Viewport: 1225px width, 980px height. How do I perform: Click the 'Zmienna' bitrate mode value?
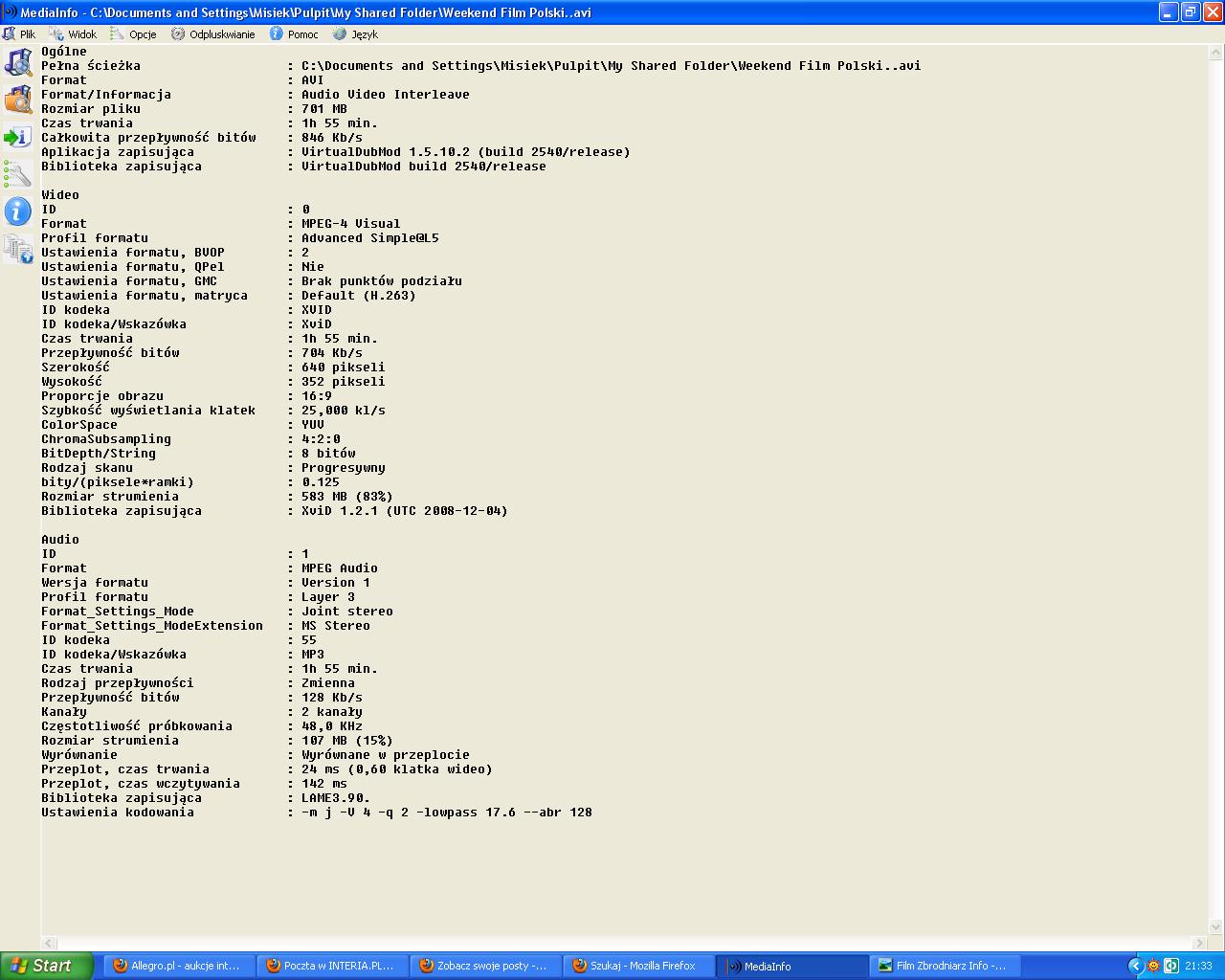(x=328, y=683)
